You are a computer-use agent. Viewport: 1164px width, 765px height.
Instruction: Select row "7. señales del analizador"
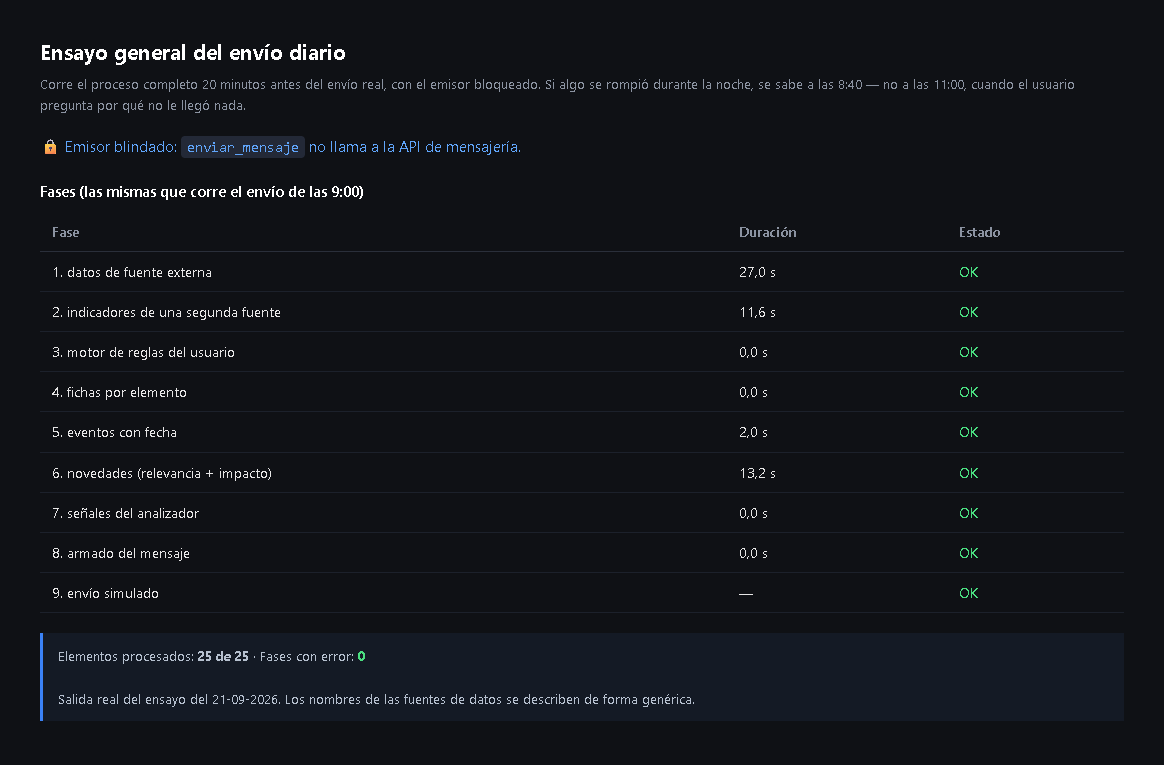tap(582, 513)
